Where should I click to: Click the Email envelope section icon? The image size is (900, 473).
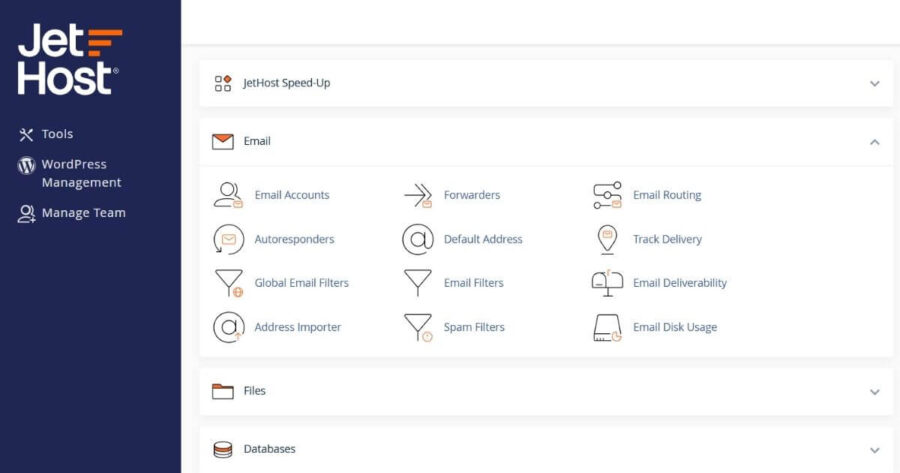click(x=223, y=142)
